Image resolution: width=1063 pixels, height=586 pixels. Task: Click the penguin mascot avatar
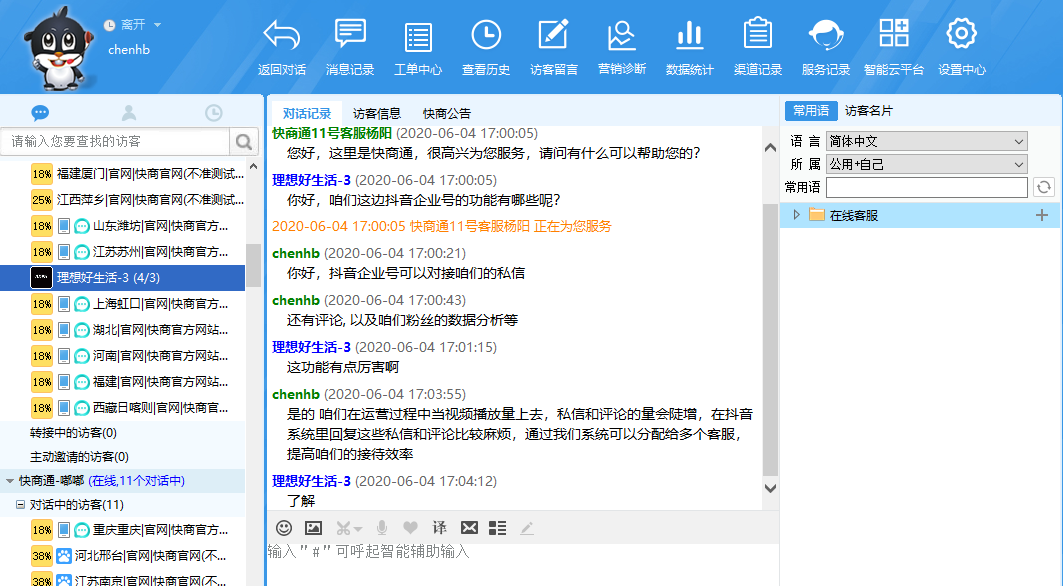58,49
